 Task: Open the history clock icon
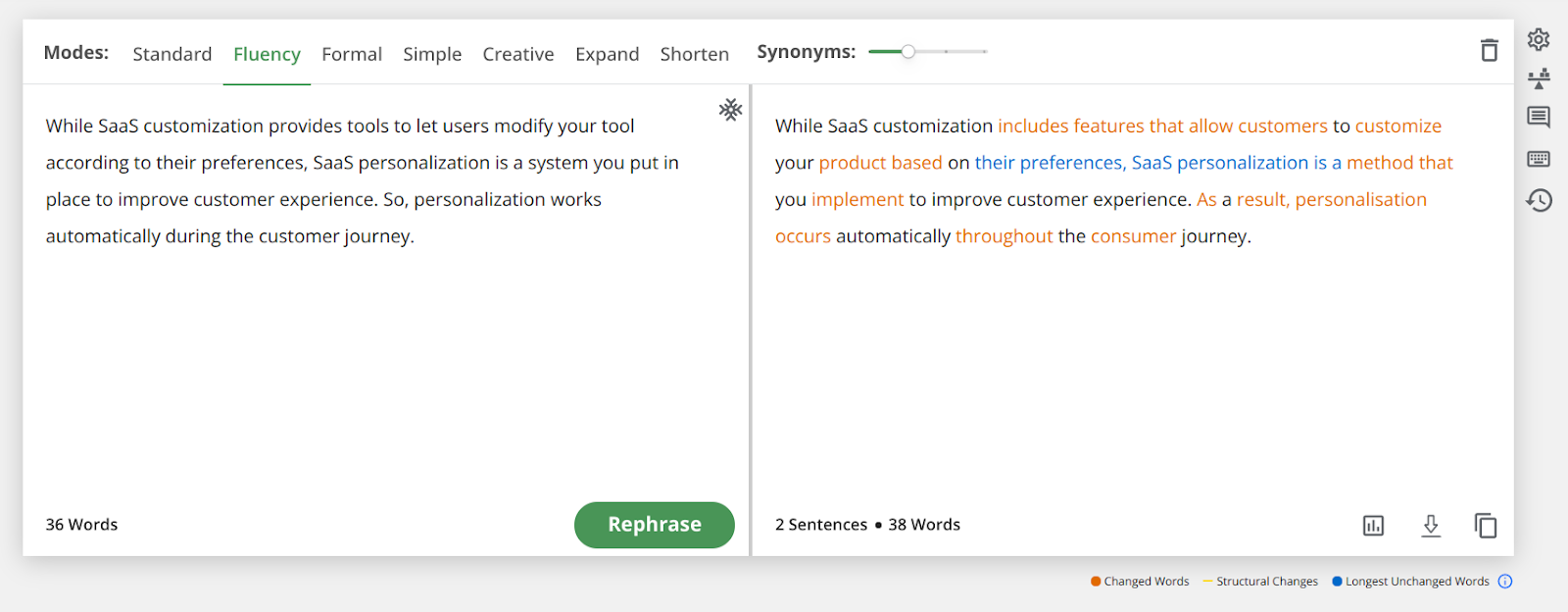(1539, 200)
